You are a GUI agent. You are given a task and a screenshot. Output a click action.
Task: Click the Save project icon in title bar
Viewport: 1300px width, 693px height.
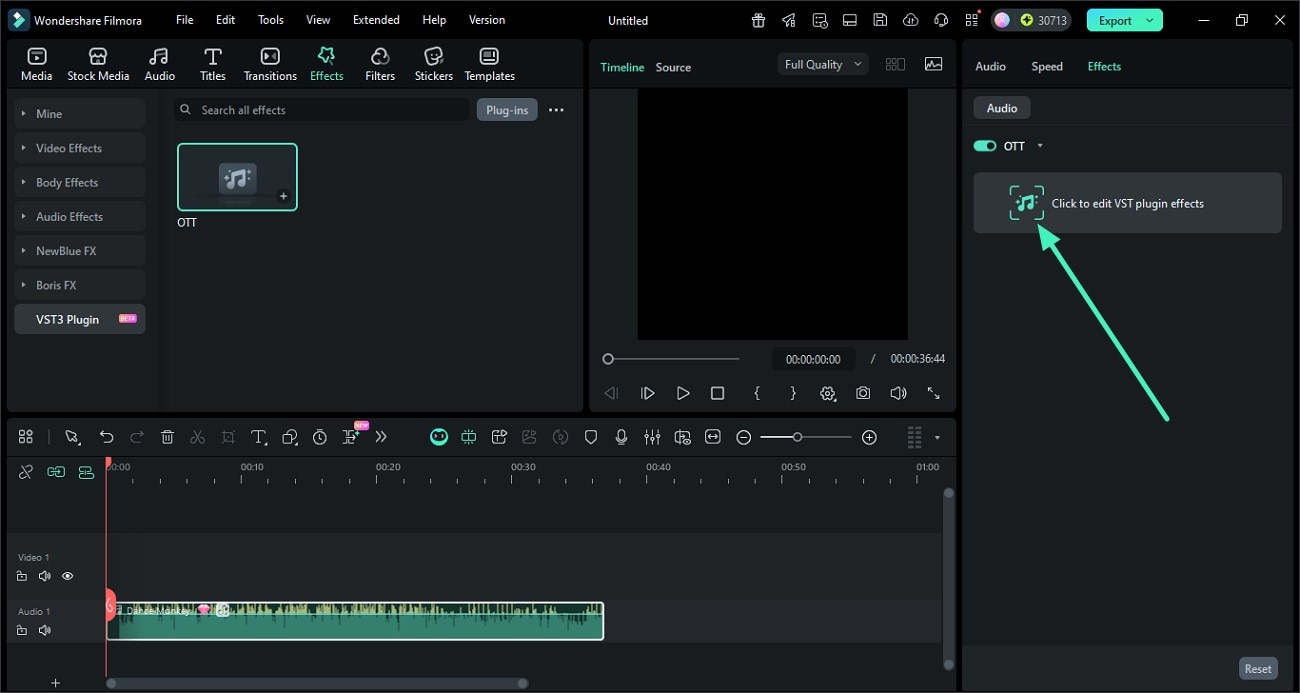tap(880, 19)
